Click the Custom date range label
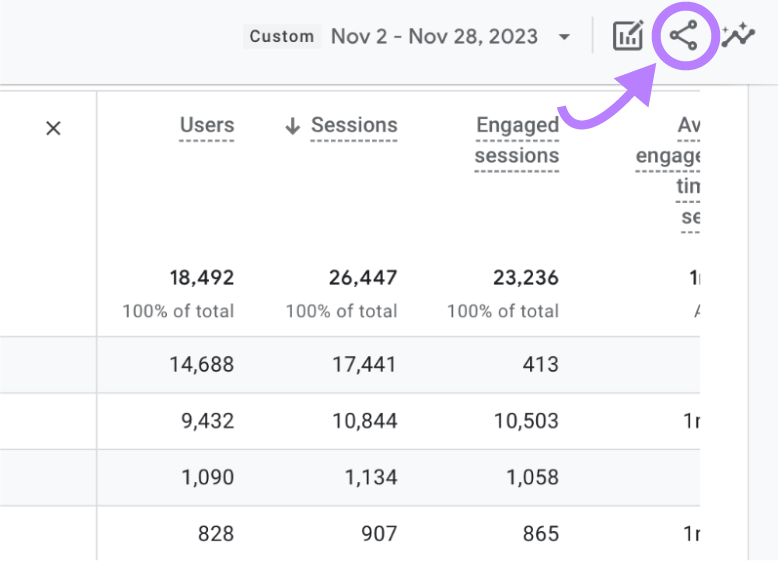The image size is (778, 561). 282,37
